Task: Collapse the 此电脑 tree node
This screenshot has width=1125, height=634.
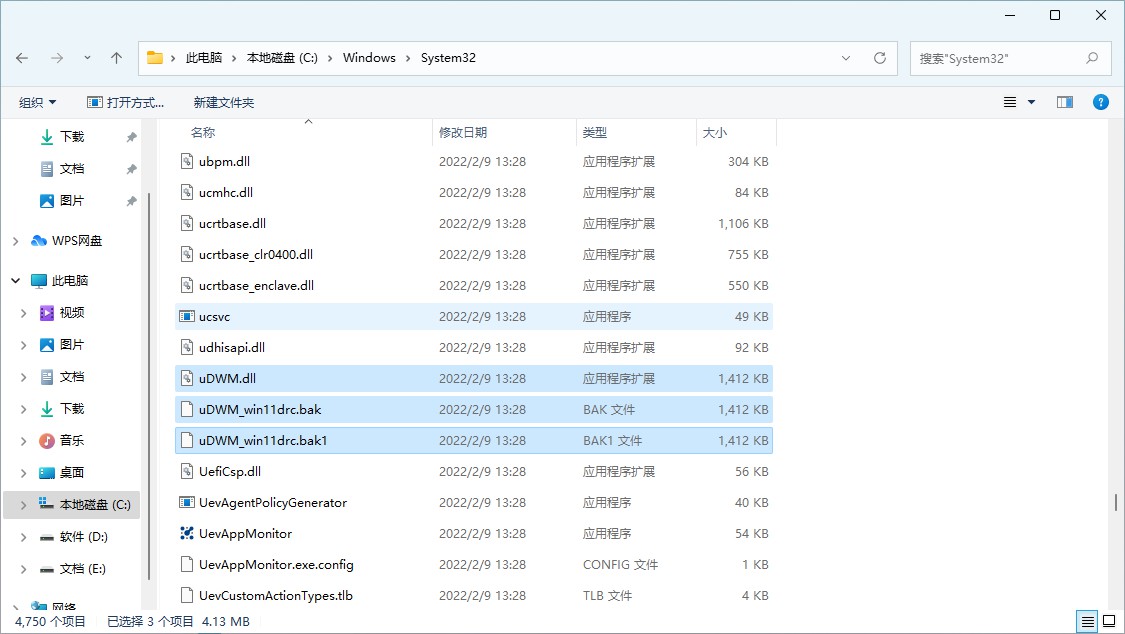Action: [16, 281]
